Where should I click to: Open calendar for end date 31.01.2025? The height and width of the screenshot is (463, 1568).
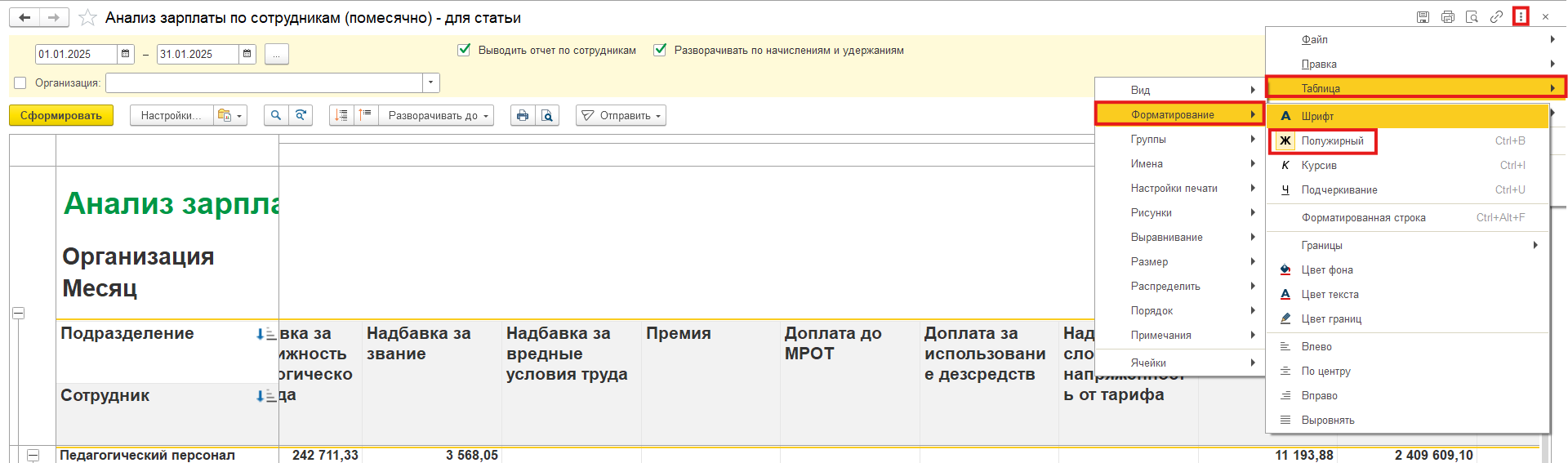point(247,54)
